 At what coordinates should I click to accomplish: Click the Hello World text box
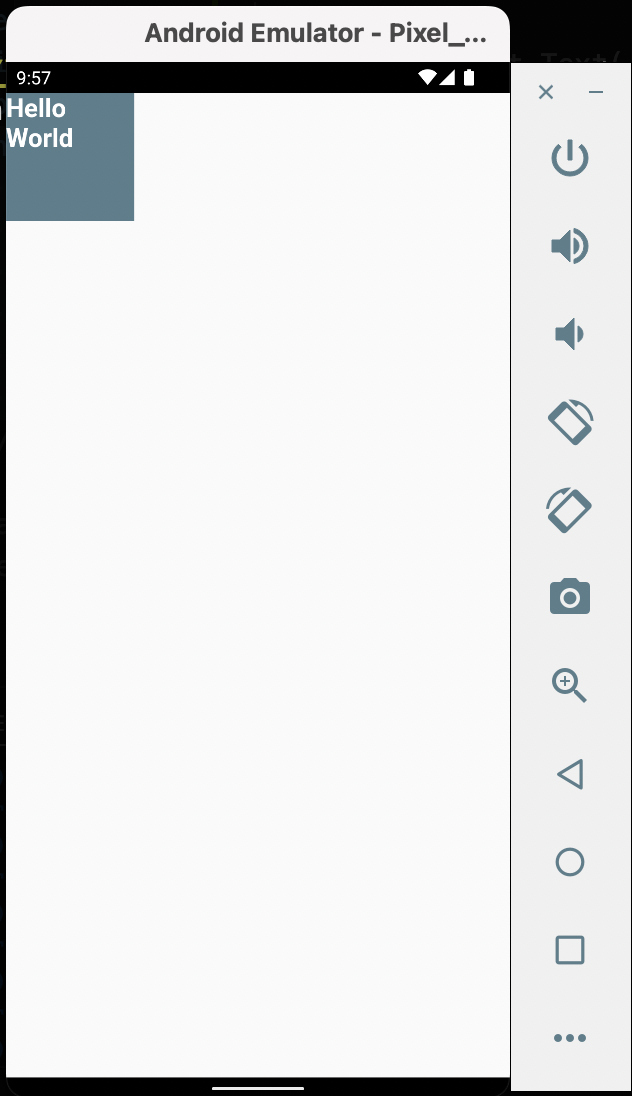coord(70,157)
